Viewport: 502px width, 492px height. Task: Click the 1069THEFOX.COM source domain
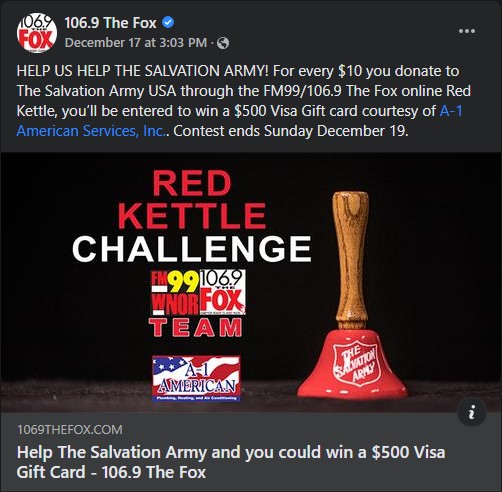70,430
